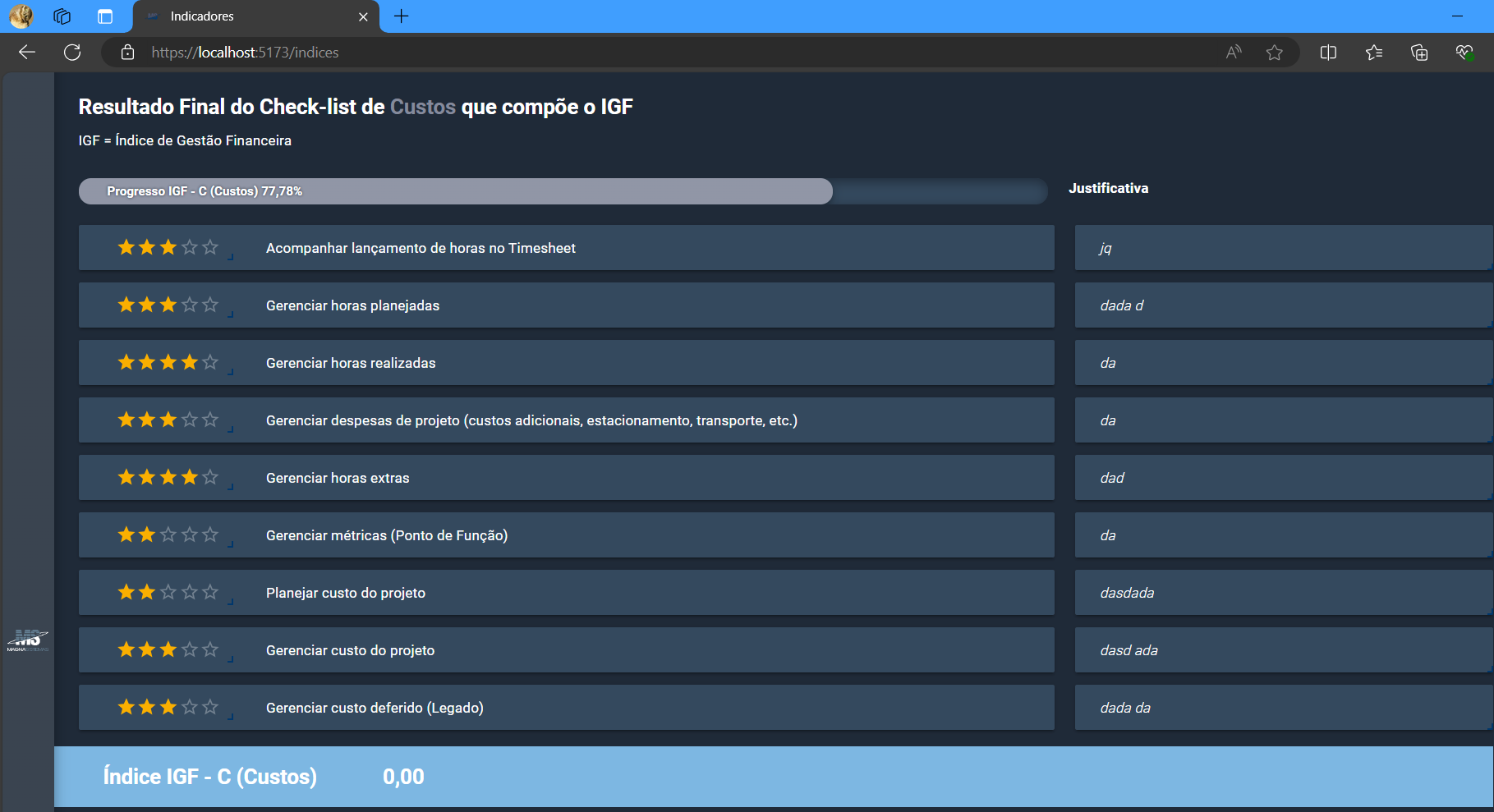The width and height of the screenshot is (1494, 812).
Task: Click the Magna Sistemas logo in sidebar
Action: click(28, 640)
